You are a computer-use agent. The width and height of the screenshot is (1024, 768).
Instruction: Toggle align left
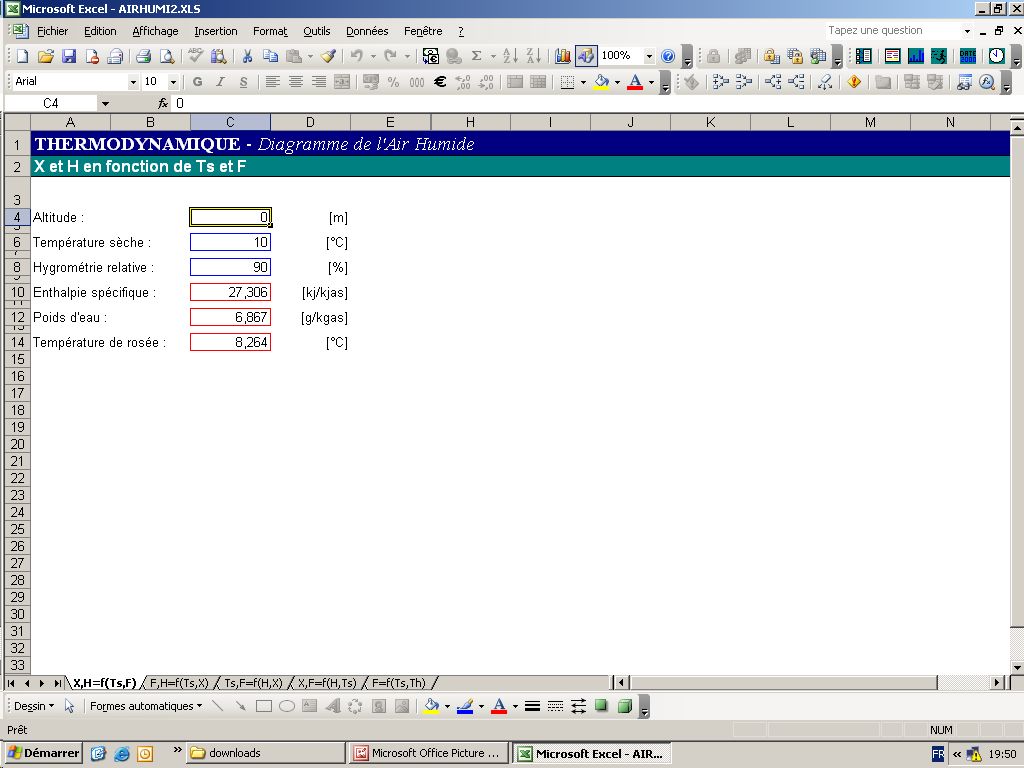click(272, 82)
